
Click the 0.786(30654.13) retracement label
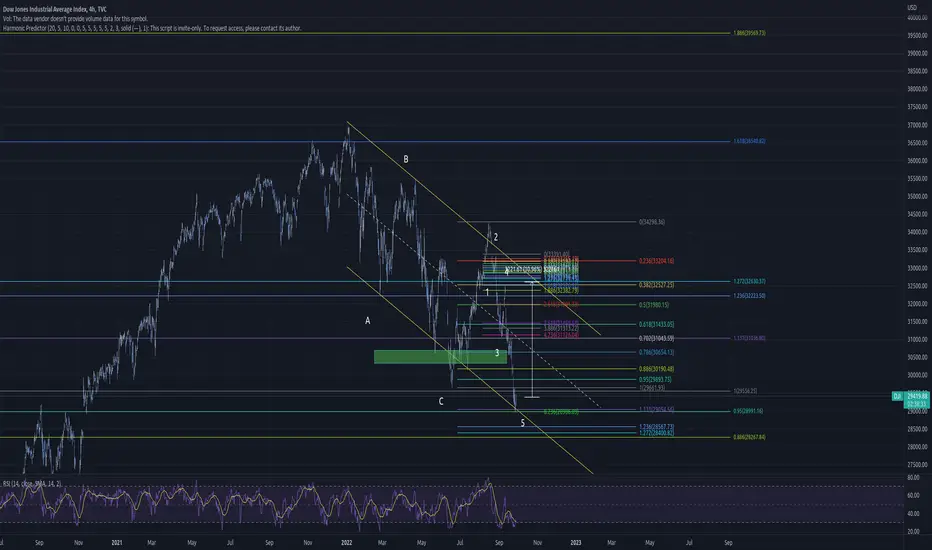[656, 353]
